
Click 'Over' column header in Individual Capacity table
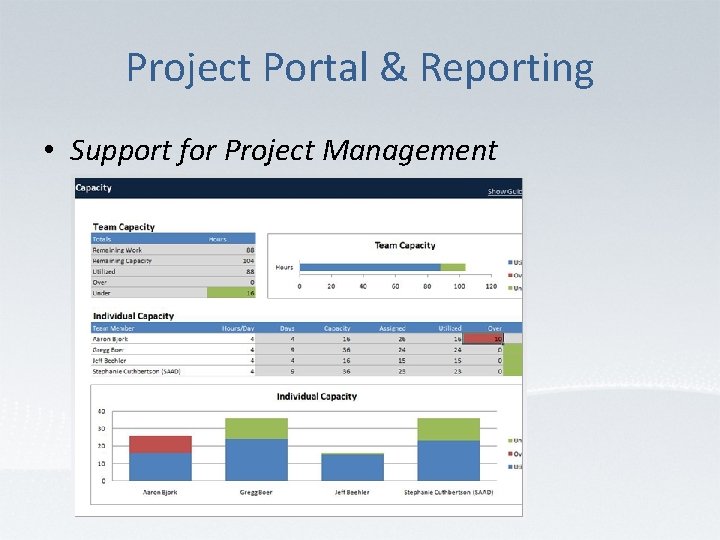(x=495, y=328)
